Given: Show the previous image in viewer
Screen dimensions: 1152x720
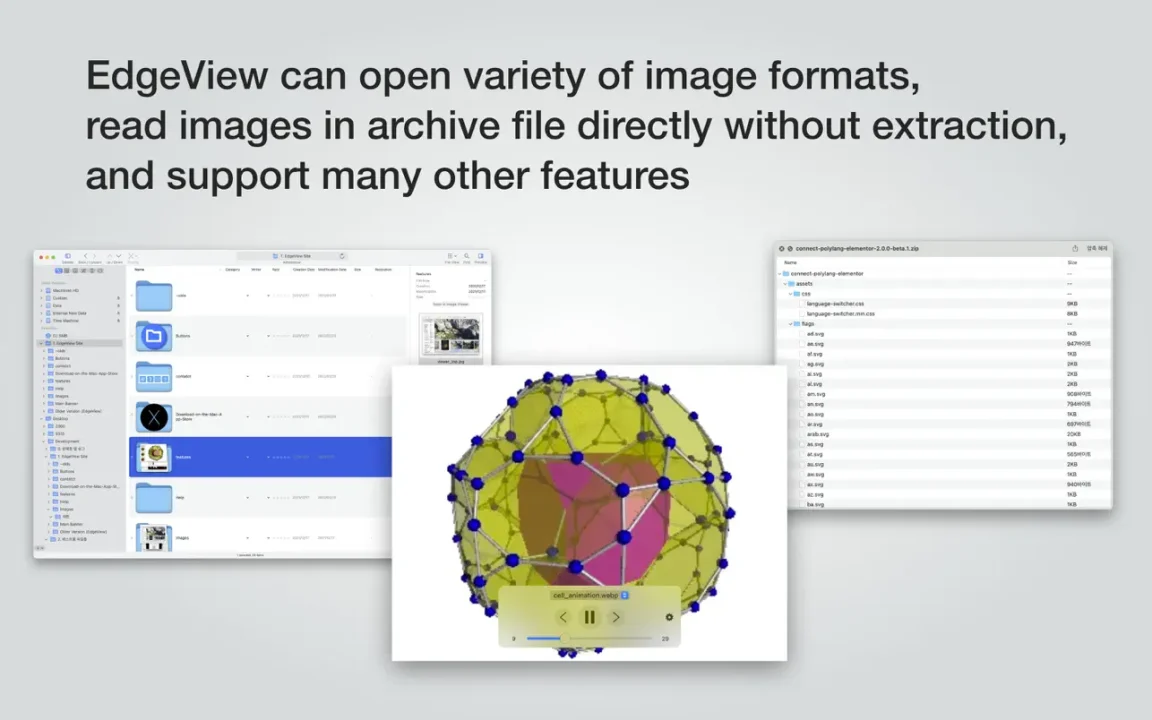Looking at the screenshot, I should [563, 617].
